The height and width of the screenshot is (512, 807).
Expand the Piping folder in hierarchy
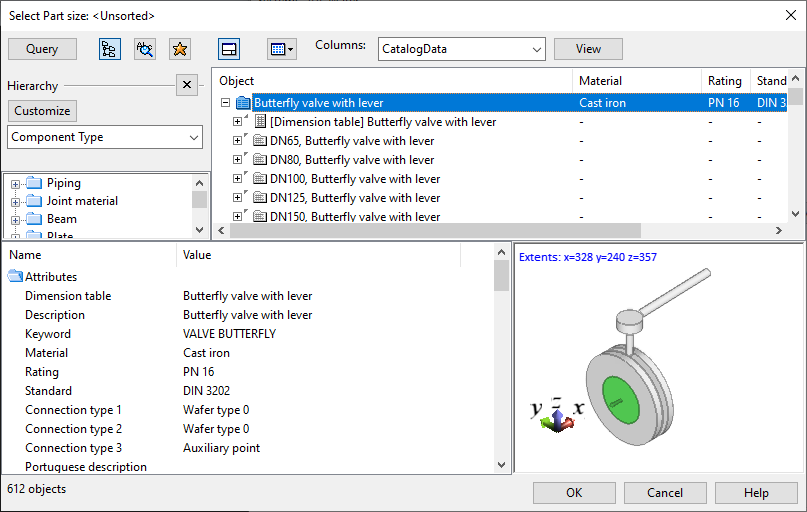tap(15, 184)
